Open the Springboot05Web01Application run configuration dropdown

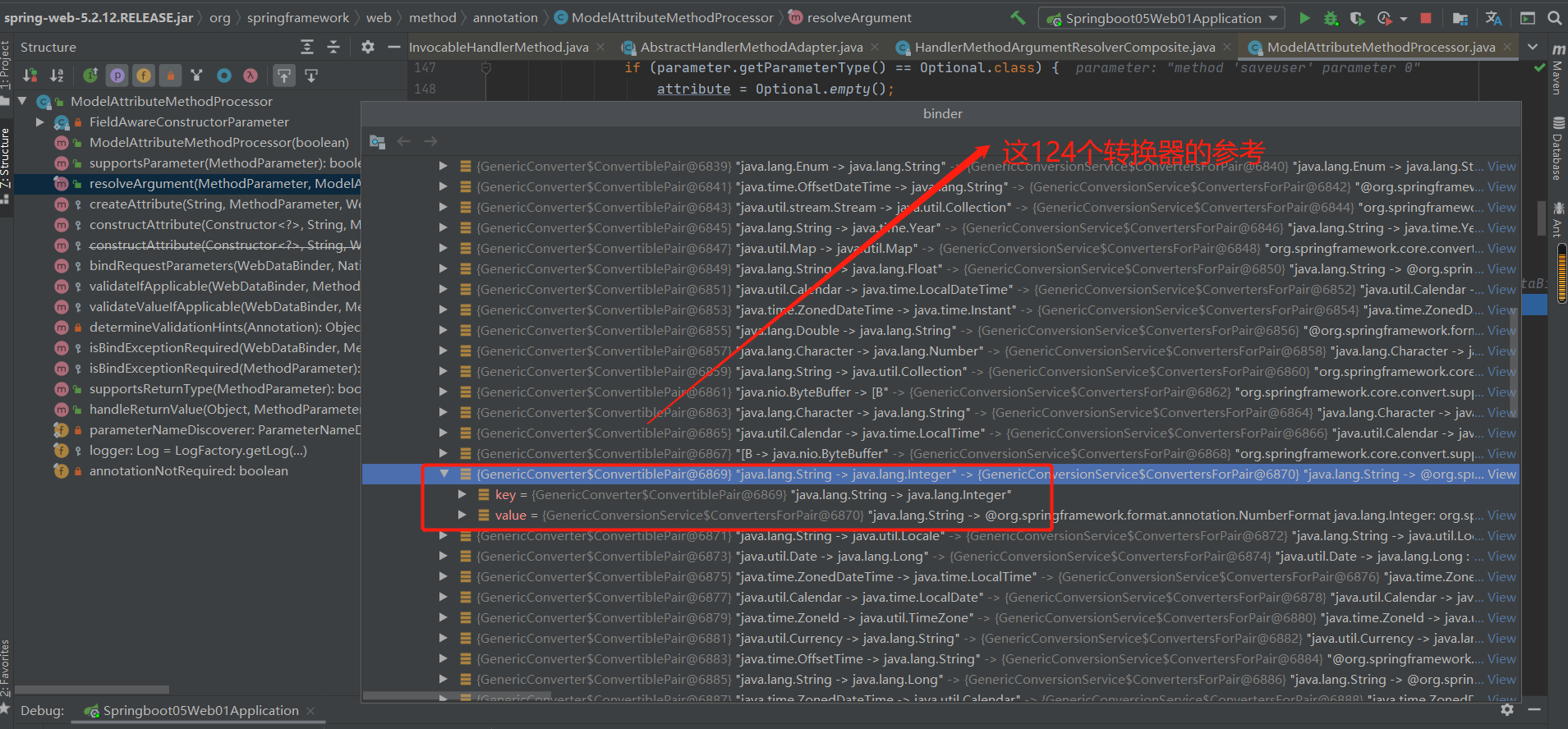click(1163, 18)
